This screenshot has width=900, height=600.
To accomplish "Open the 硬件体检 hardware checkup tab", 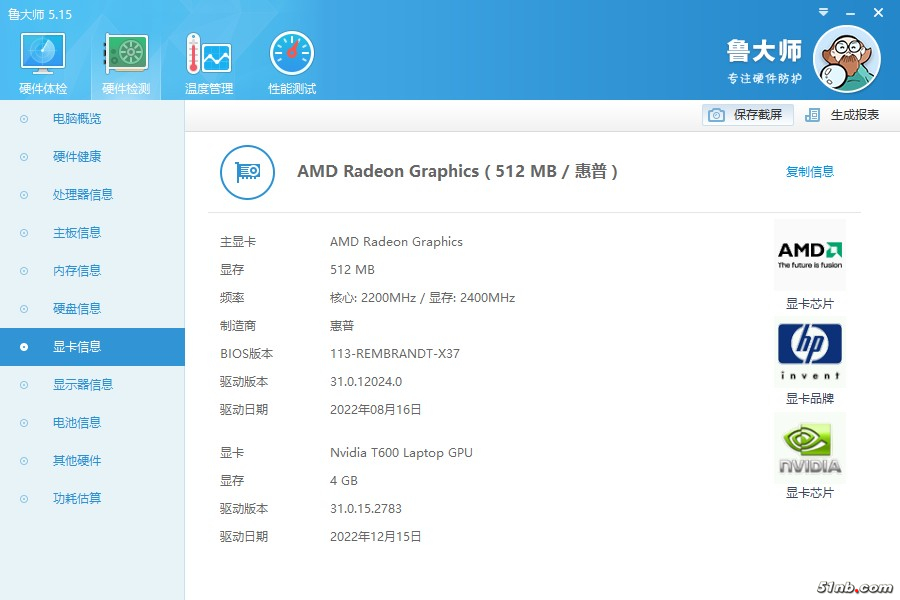I will click(x=43, y=63).
